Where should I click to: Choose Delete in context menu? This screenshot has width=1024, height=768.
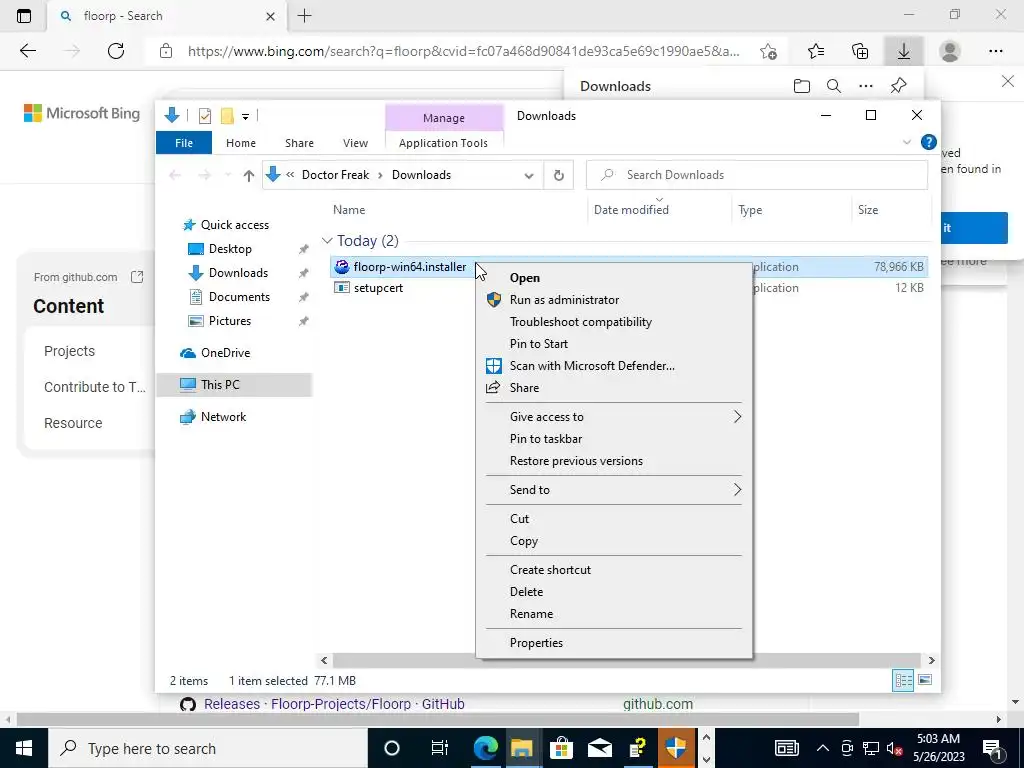pyautogui.click(x=613, y=592)
